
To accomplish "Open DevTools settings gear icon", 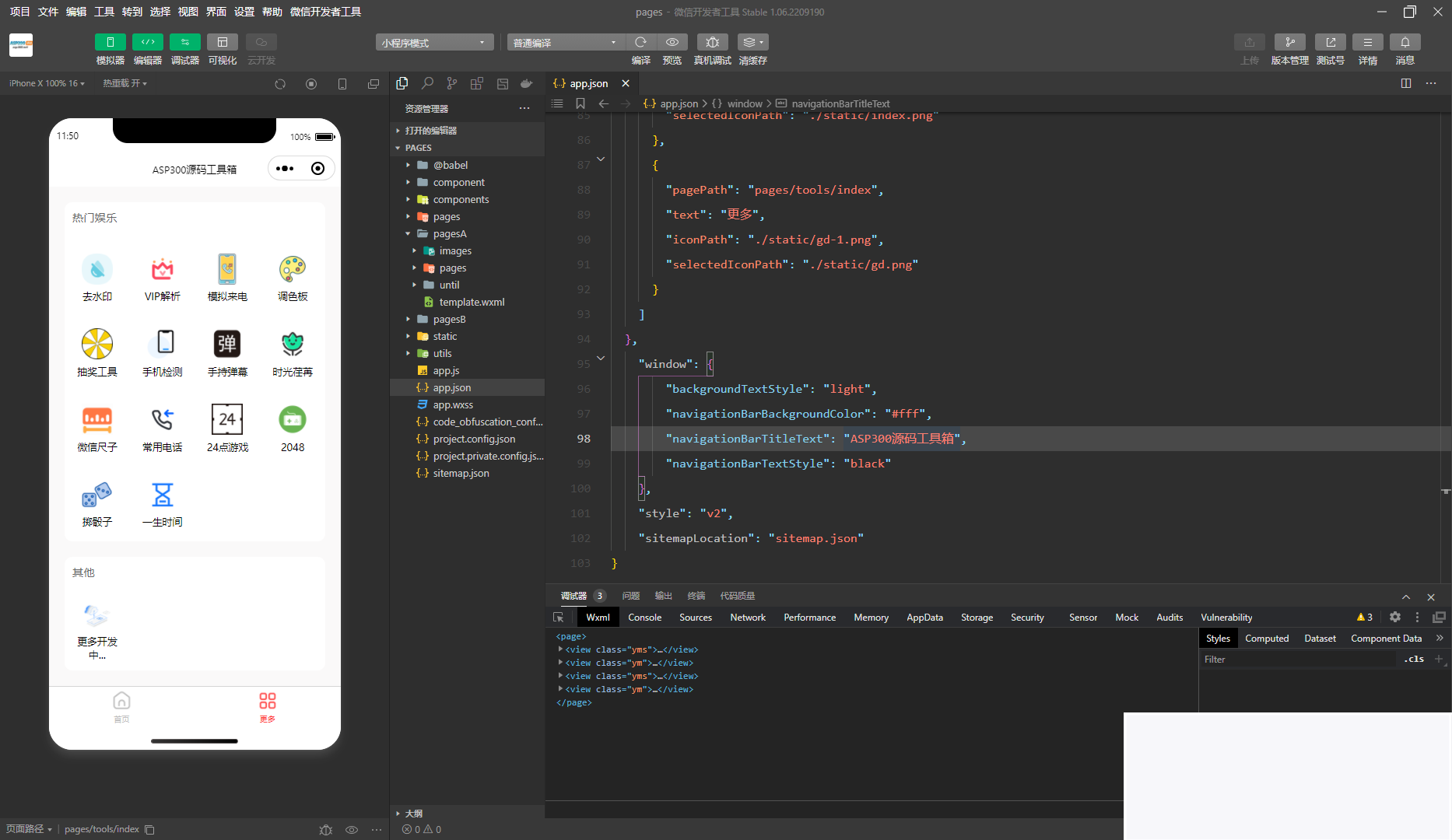I will pyautogui.click(x=1394, y=617).
